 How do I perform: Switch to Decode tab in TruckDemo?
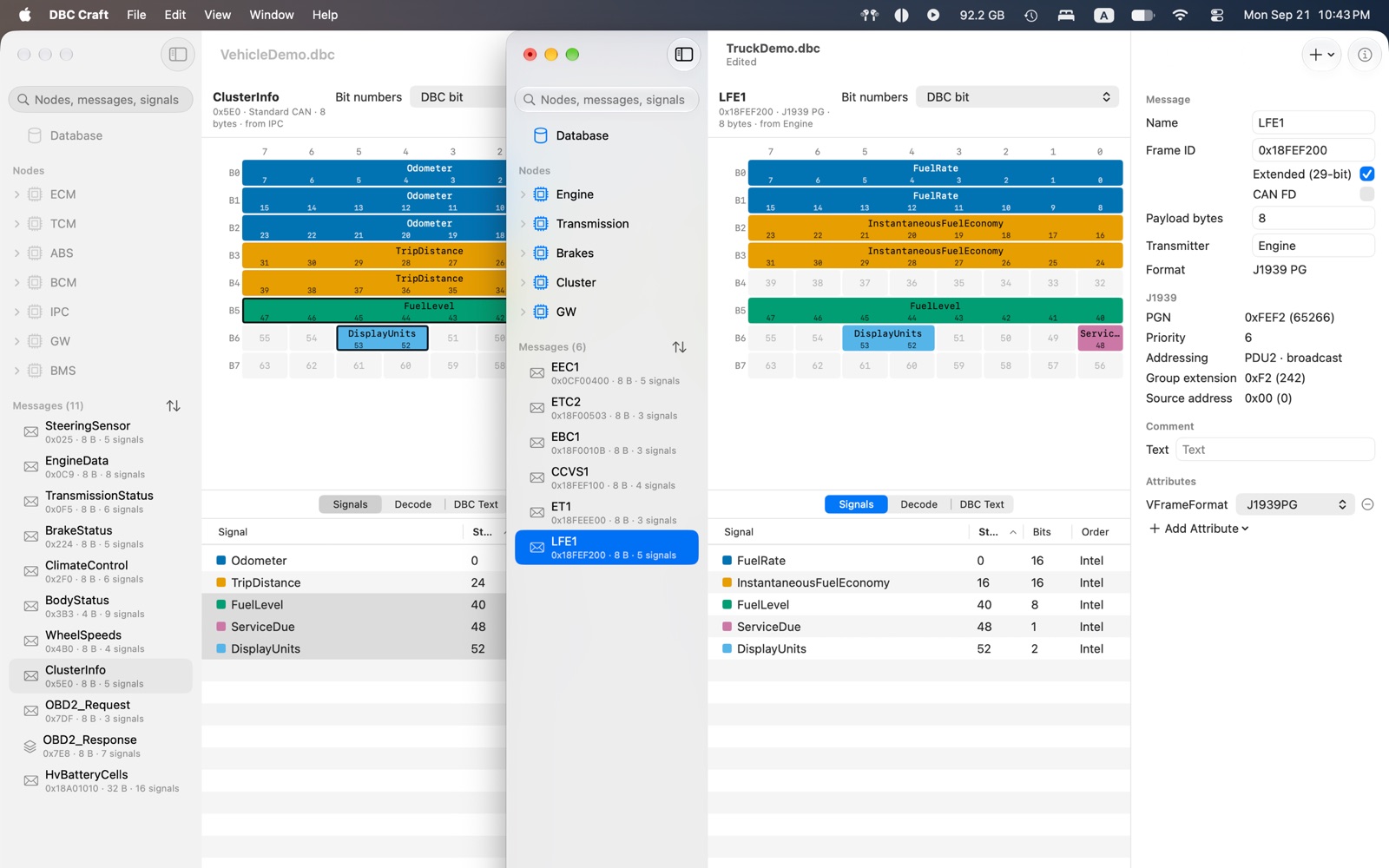click(x=918, y=504)
